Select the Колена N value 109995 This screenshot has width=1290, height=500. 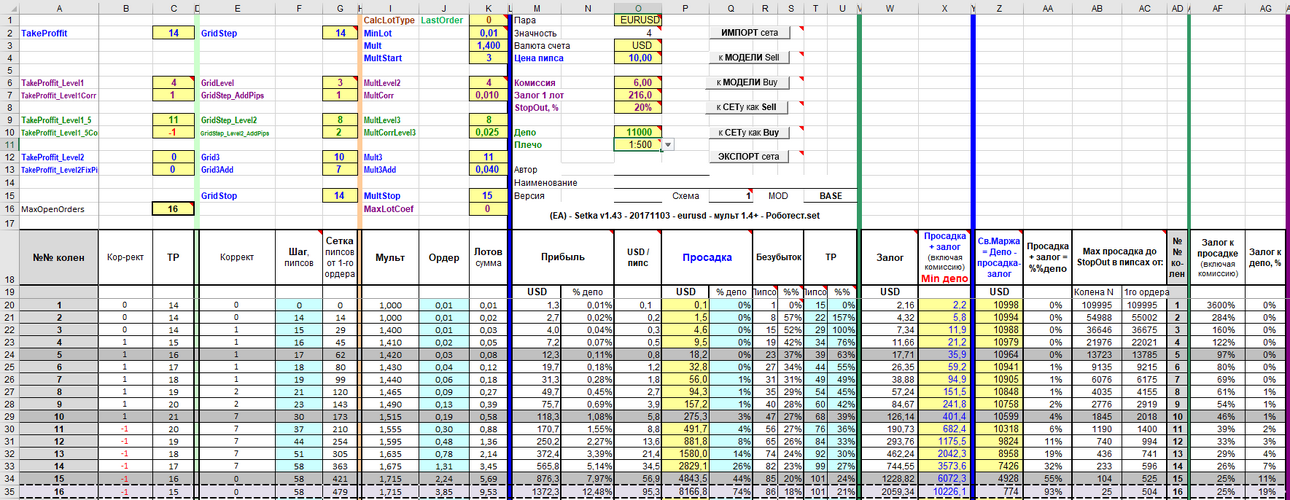[1097, 304]
